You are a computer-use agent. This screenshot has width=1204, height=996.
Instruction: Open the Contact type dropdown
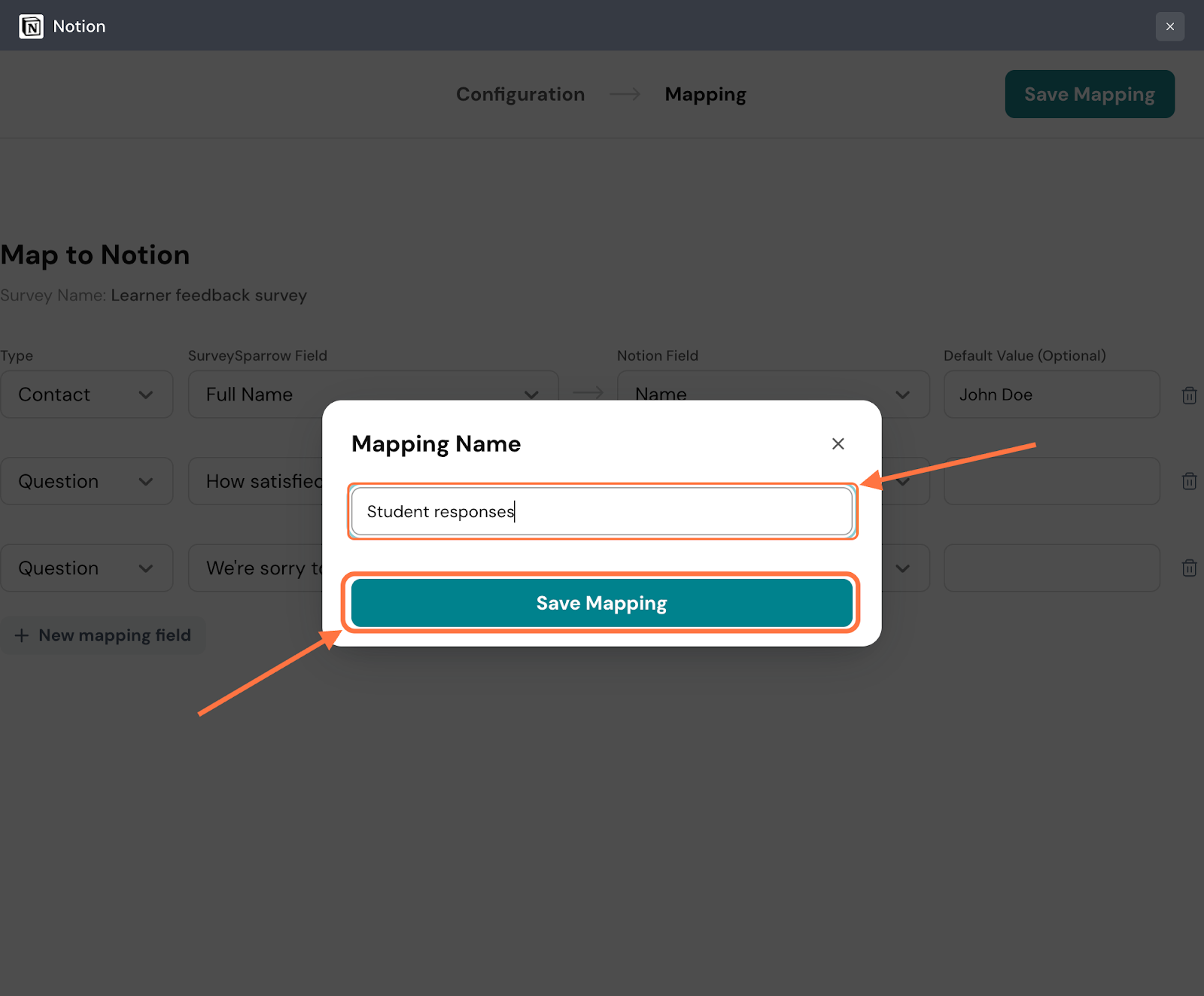(87, 394)
